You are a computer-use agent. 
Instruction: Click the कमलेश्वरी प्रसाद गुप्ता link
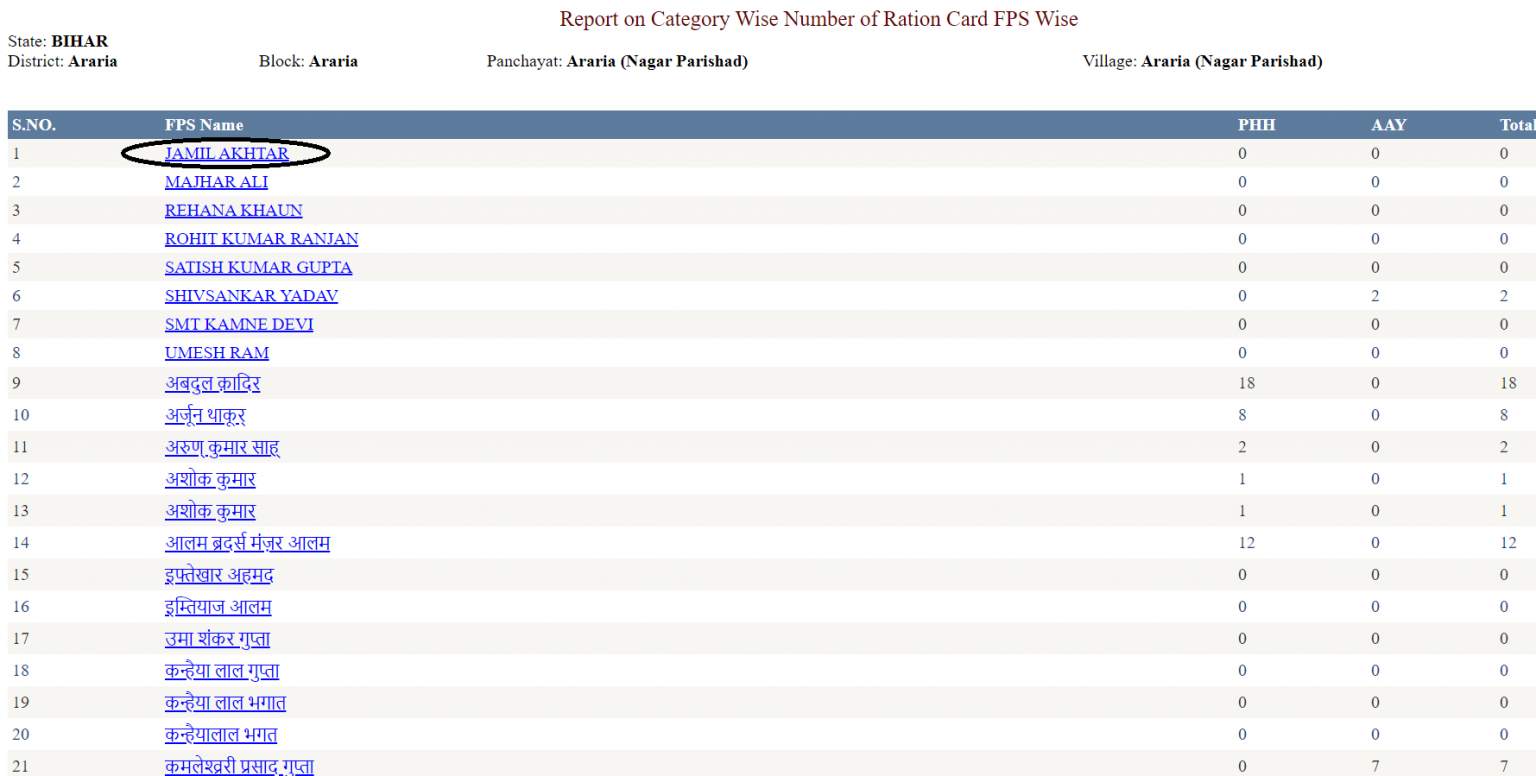tap(239, 766)
